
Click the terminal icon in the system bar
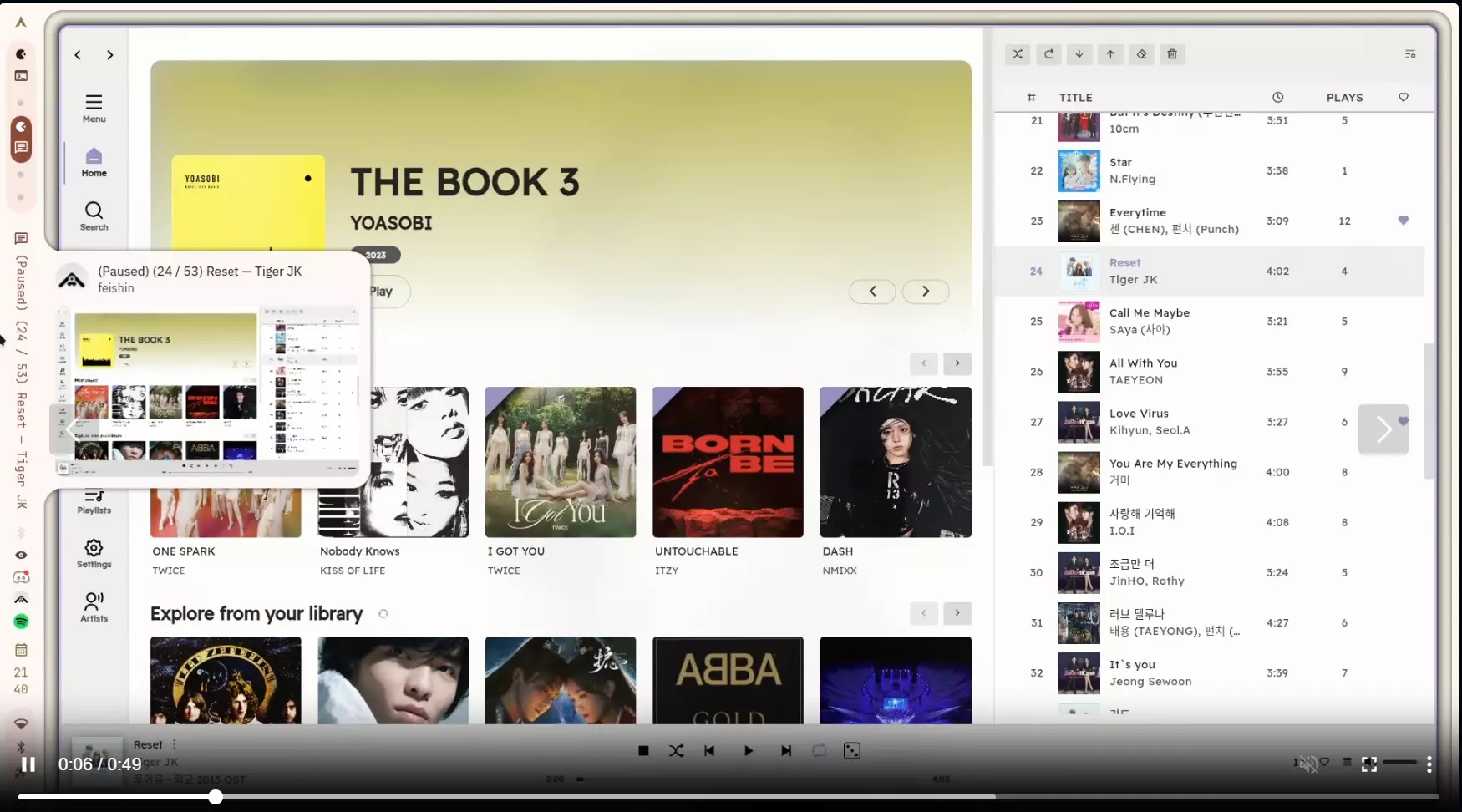(21, 76)
